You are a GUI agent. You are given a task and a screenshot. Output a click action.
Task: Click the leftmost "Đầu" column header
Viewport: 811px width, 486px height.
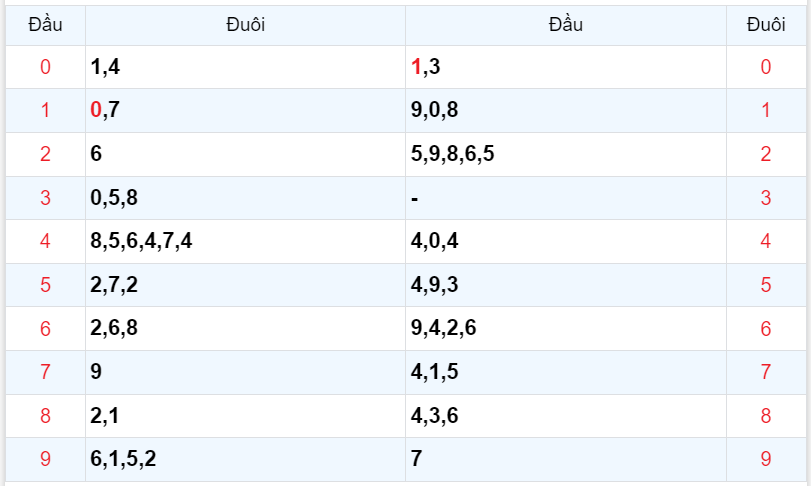pyautogui.click(x=45, y=25)
